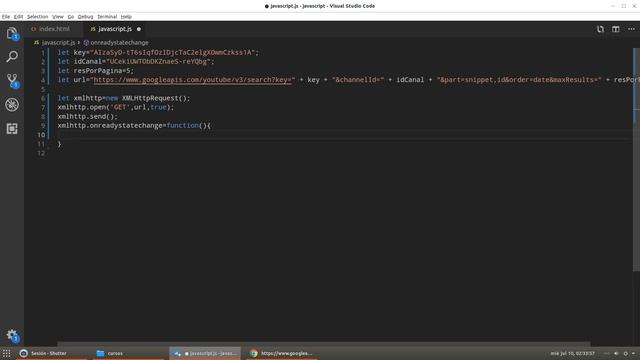The width and height of the screenshot is (640, 360).
Task: Click the power settings icon in system tray
Action: point(626,353)
